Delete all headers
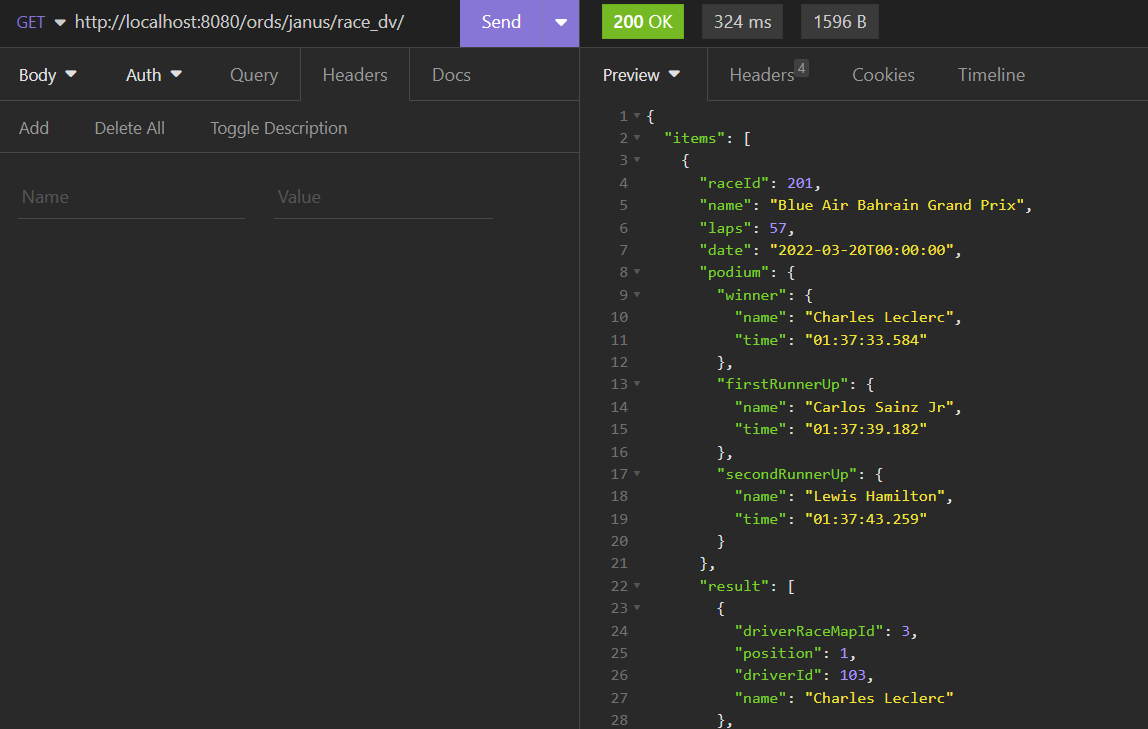 tap(130, 128)
